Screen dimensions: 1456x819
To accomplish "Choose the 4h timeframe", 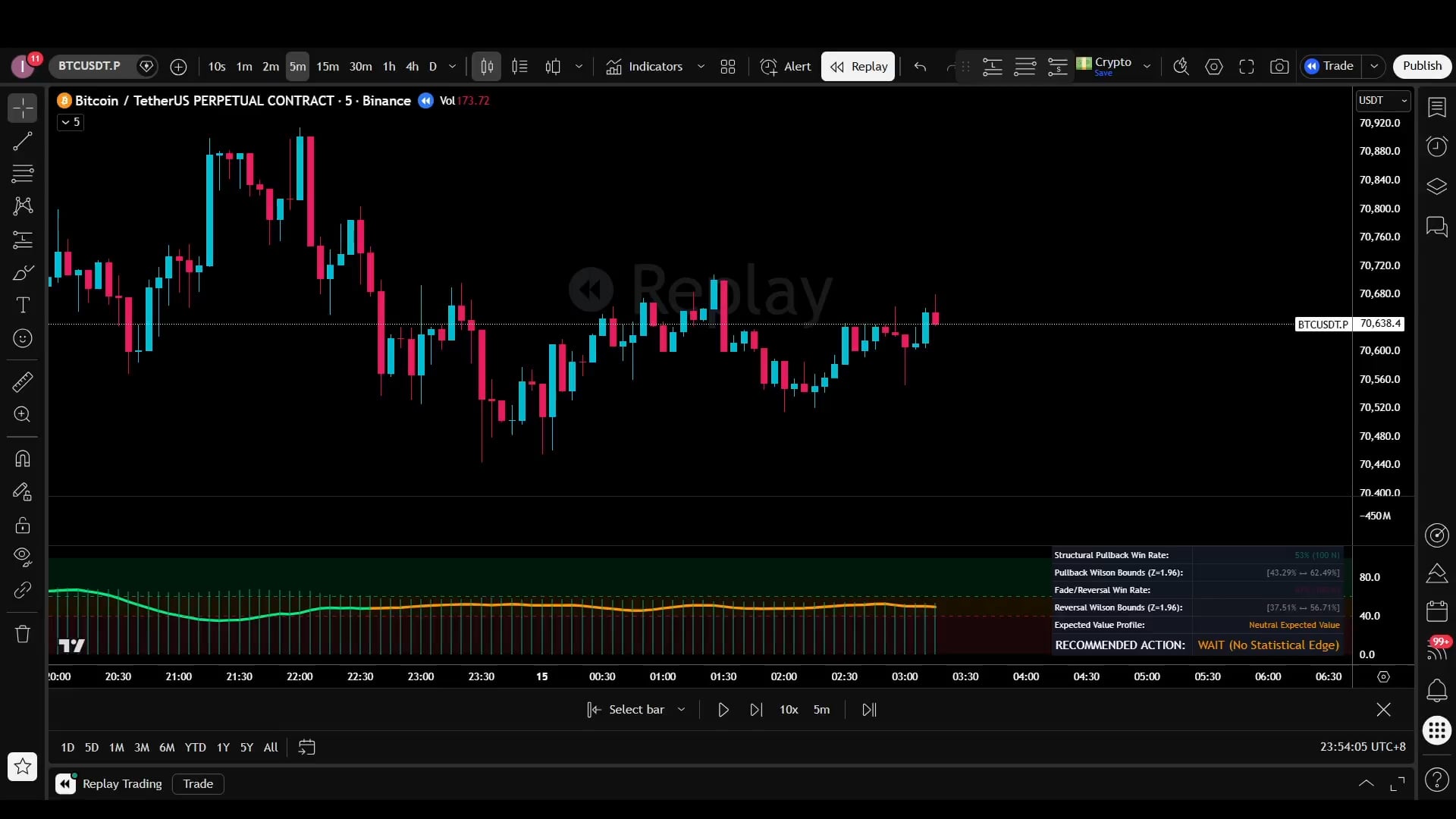I will (413, 67).
